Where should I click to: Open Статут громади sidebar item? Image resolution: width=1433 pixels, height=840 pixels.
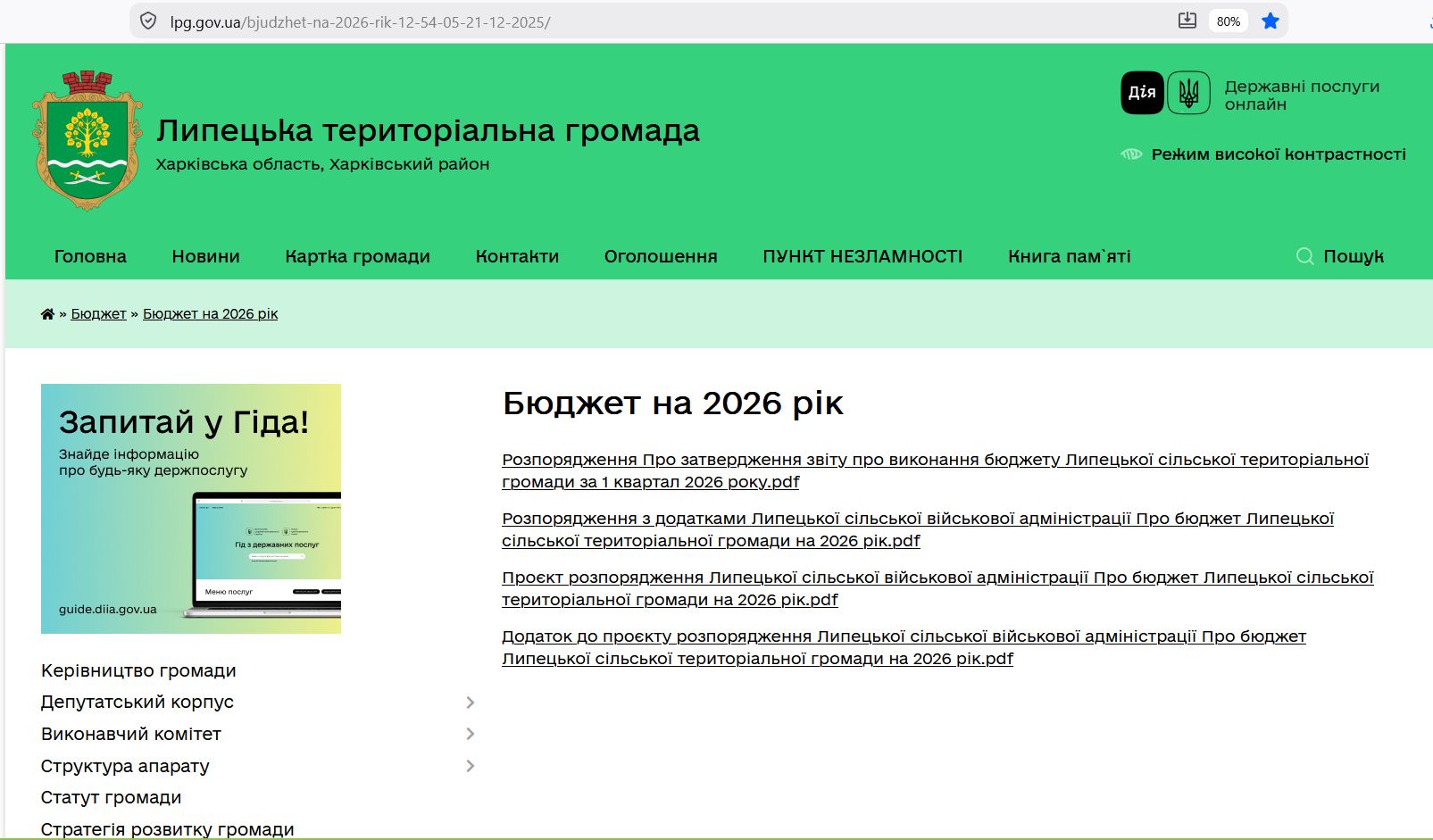coord(111,797)
